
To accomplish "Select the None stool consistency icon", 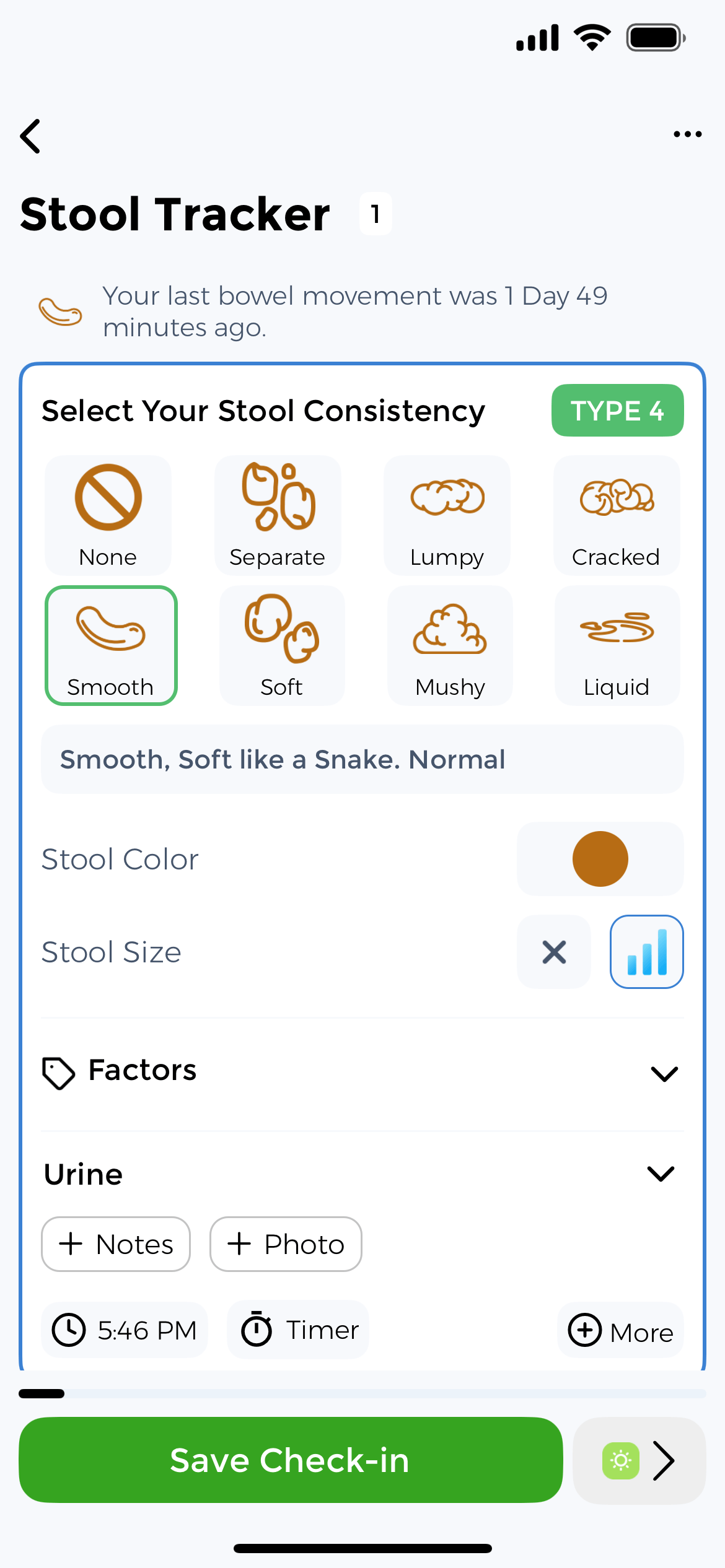I will pyautogui.click(x=108, y=498).
